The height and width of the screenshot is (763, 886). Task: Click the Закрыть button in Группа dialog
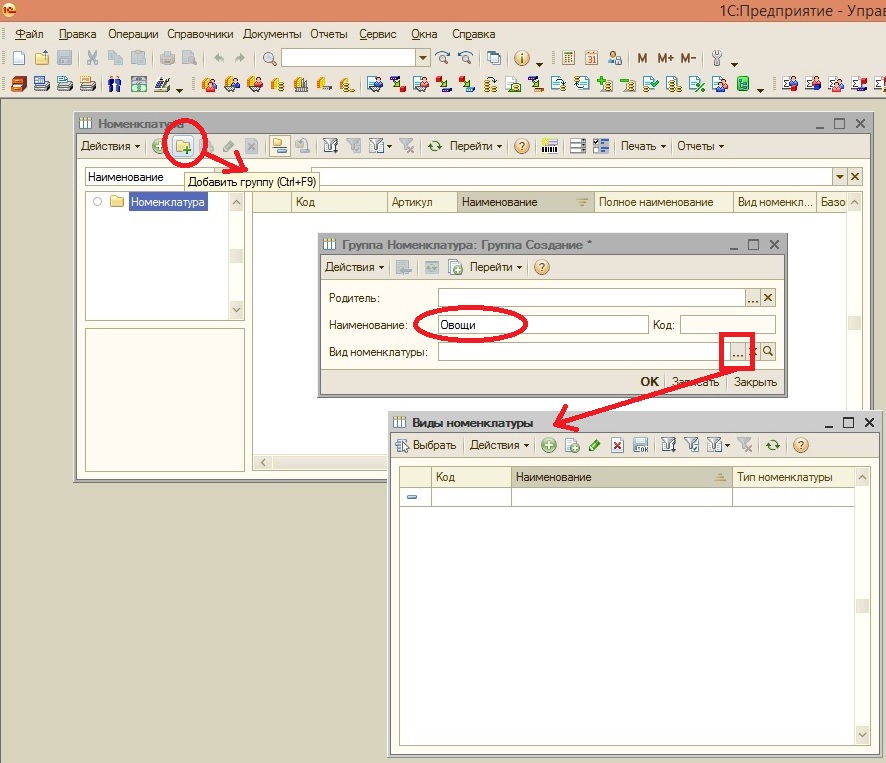click(x=755, y=382)
